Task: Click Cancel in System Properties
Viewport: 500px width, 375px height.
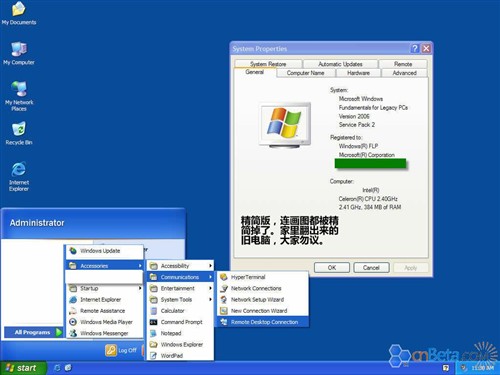Action: pos(371,268)
